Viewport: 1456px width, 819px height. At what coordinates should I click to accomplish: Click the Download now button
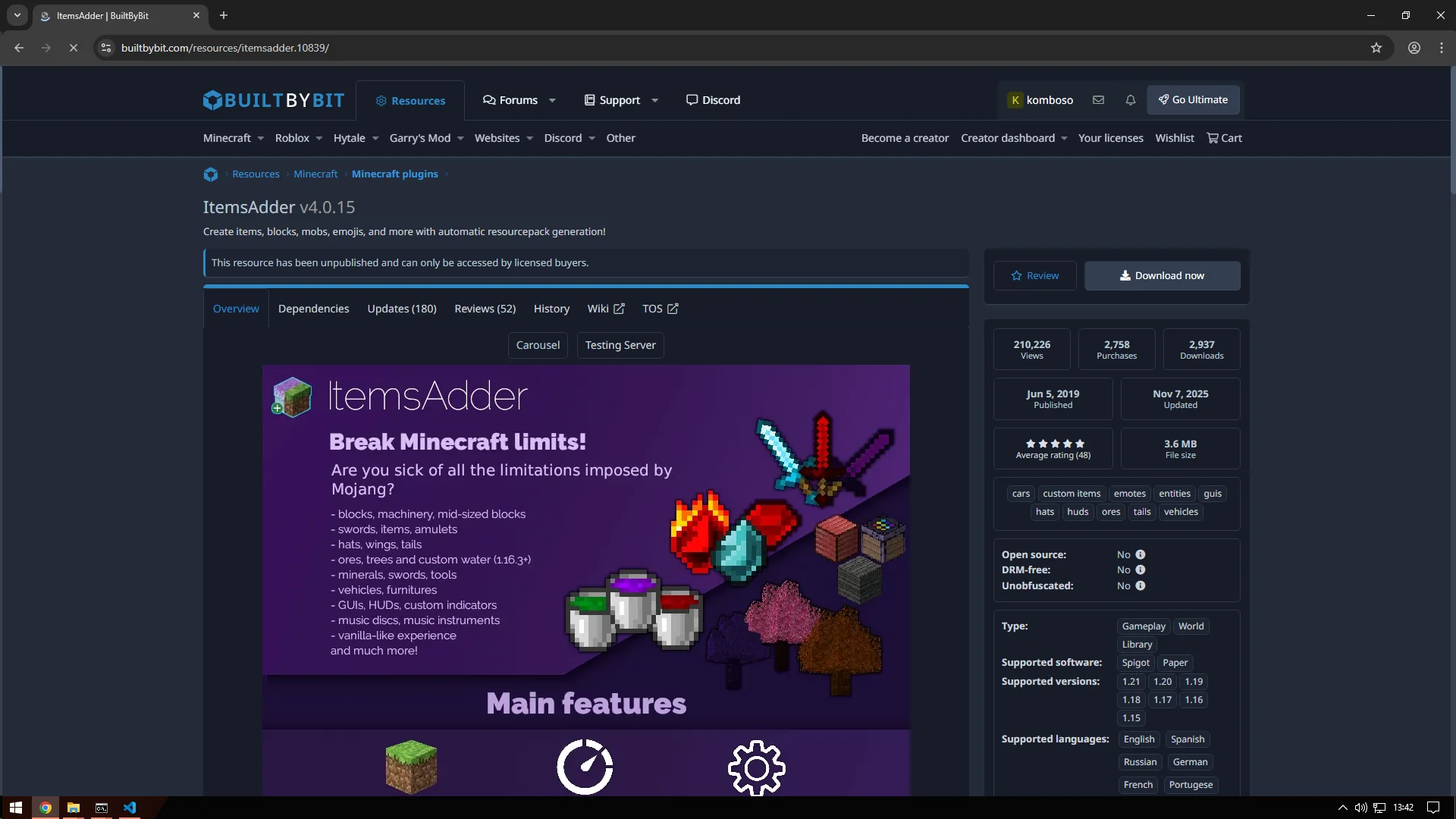pyautogui.click(x=1163, y=276)
